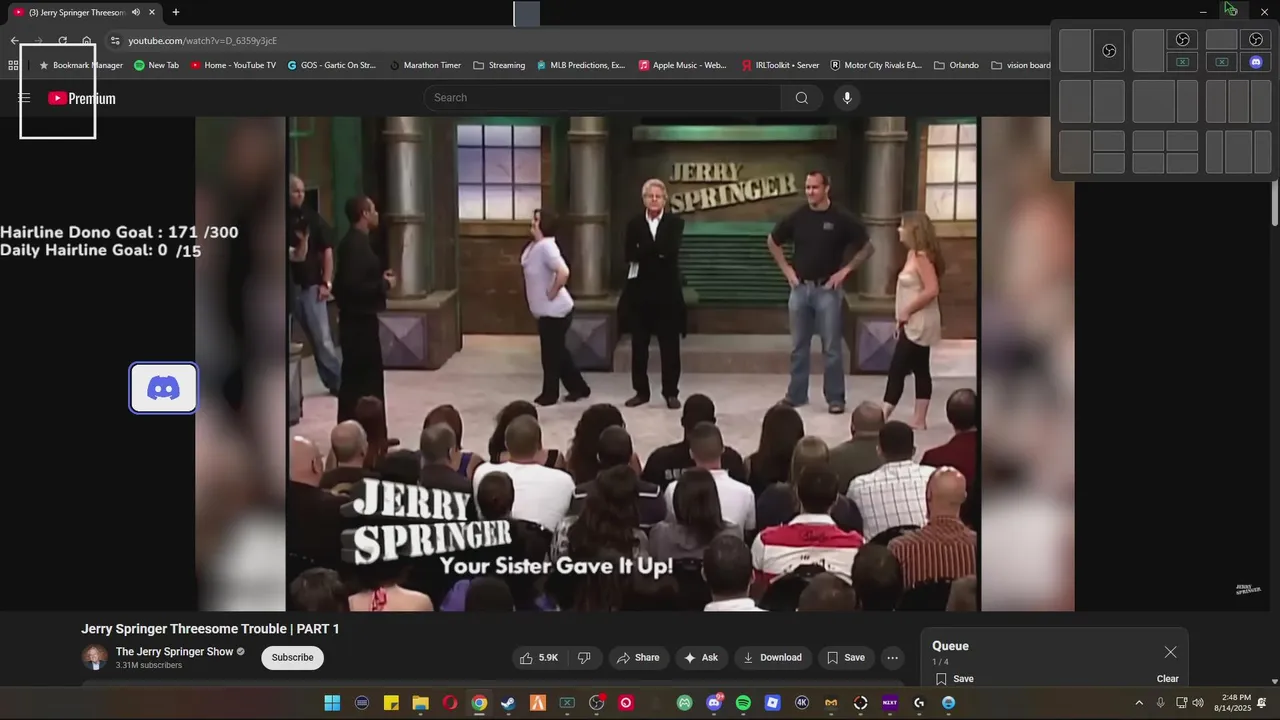
Task: Expand the Orlando bookmarks folder
Action: click(x=956, y=65)
